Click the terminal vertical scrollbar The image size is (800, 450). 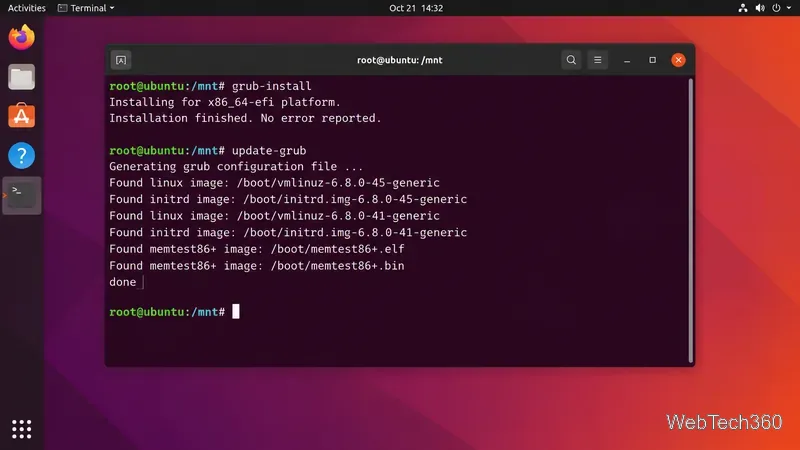pyautogui.click(x=691, y=220)
